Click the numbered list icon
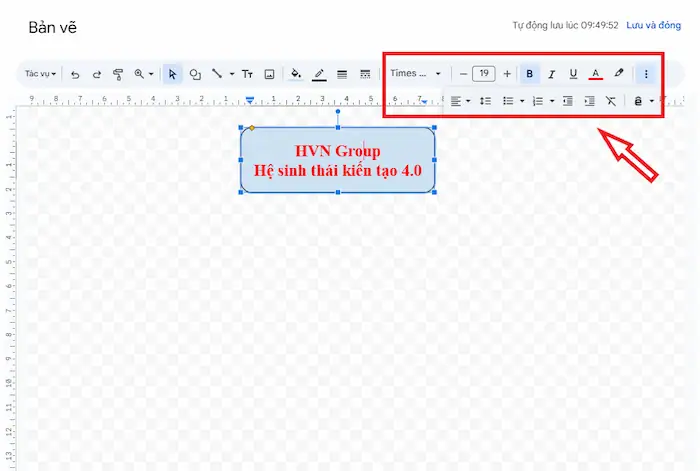This screenshot has width=700, height=471. pyautogui.click(x=538, y=101)
